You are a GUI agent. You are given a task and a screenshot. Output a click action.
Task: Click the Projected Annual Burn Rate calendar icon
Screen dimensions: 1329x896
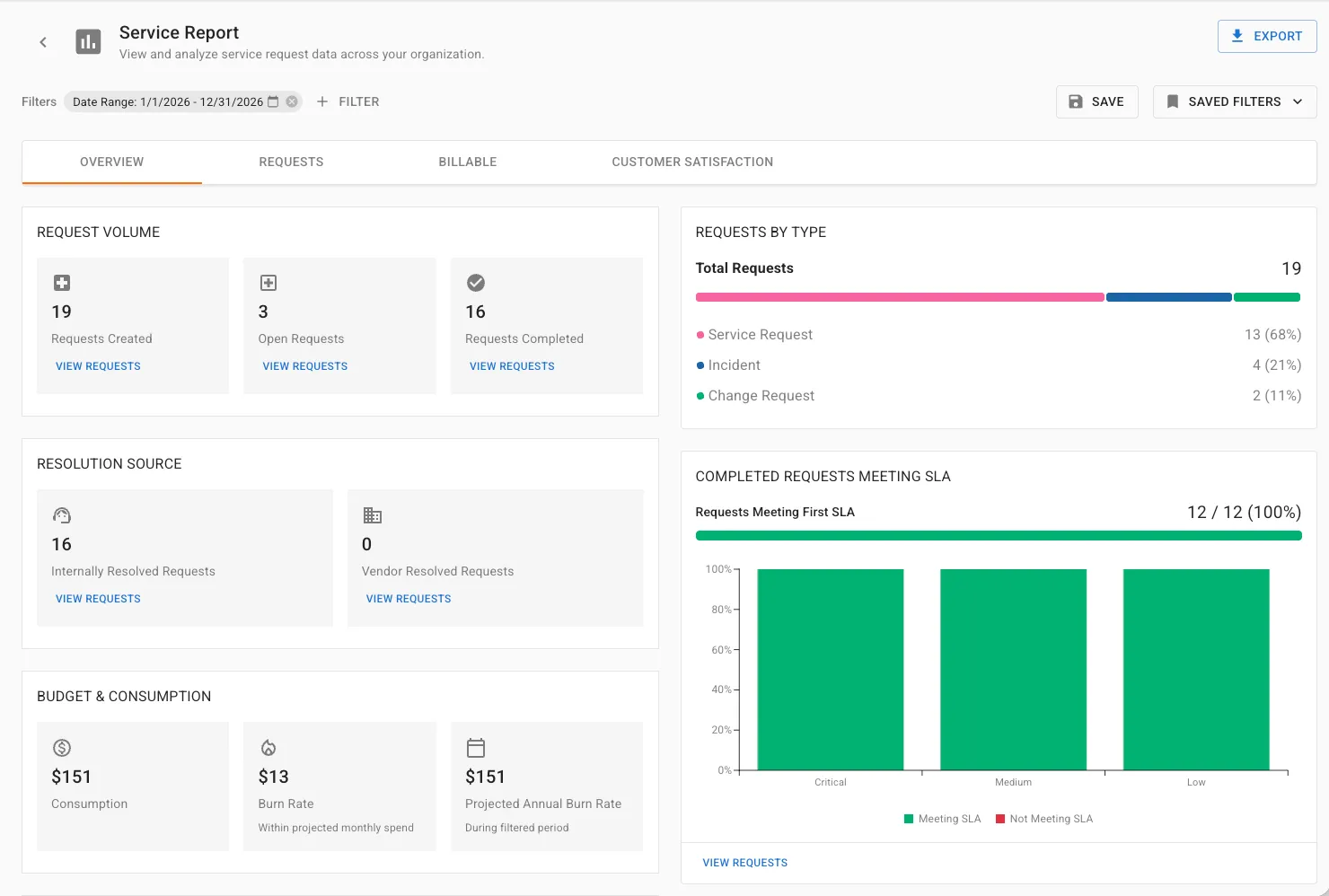point(476,748)
